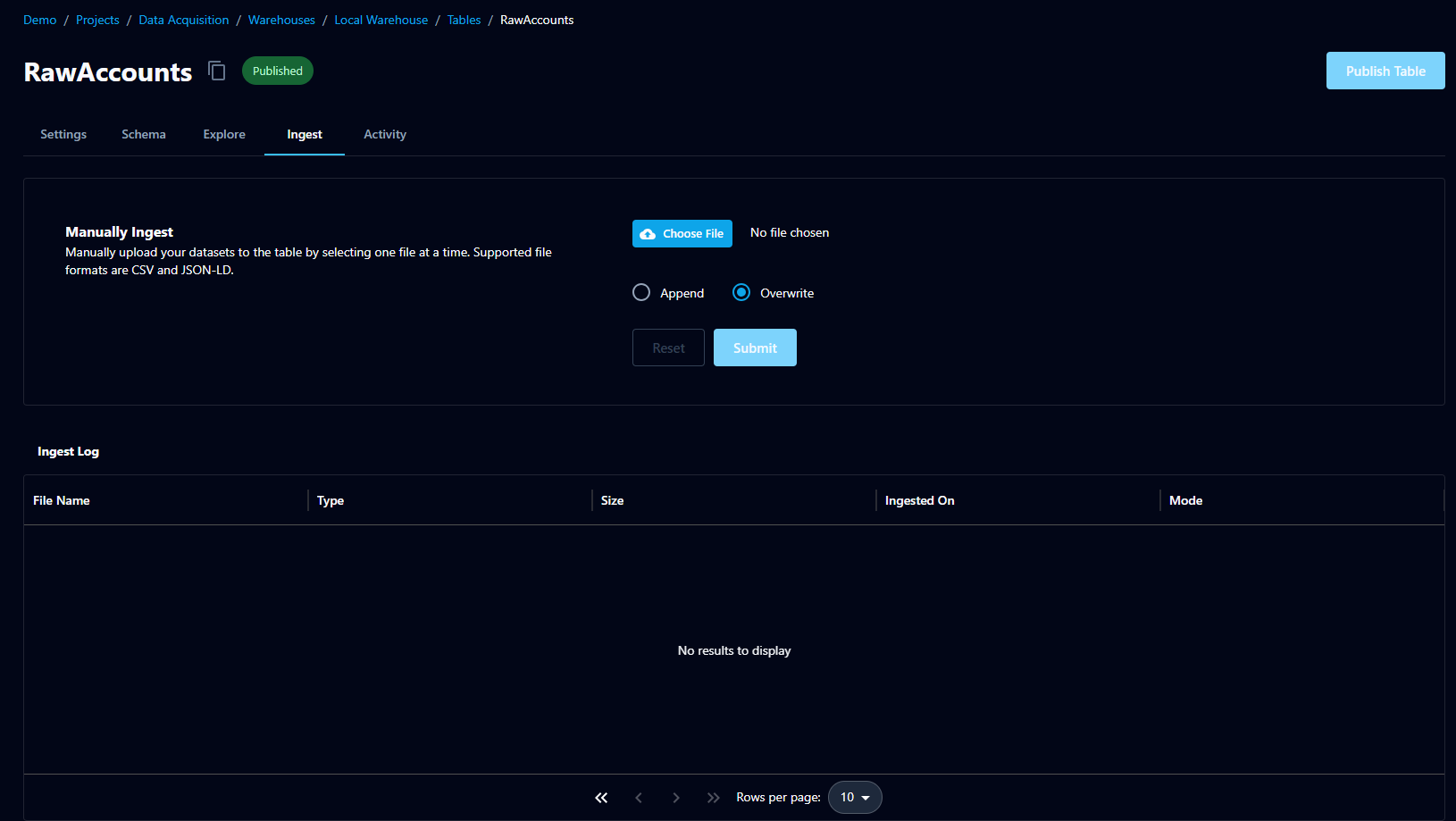Click the Publish Table button
1456x821 pixels.
(x=1385, y=71)
